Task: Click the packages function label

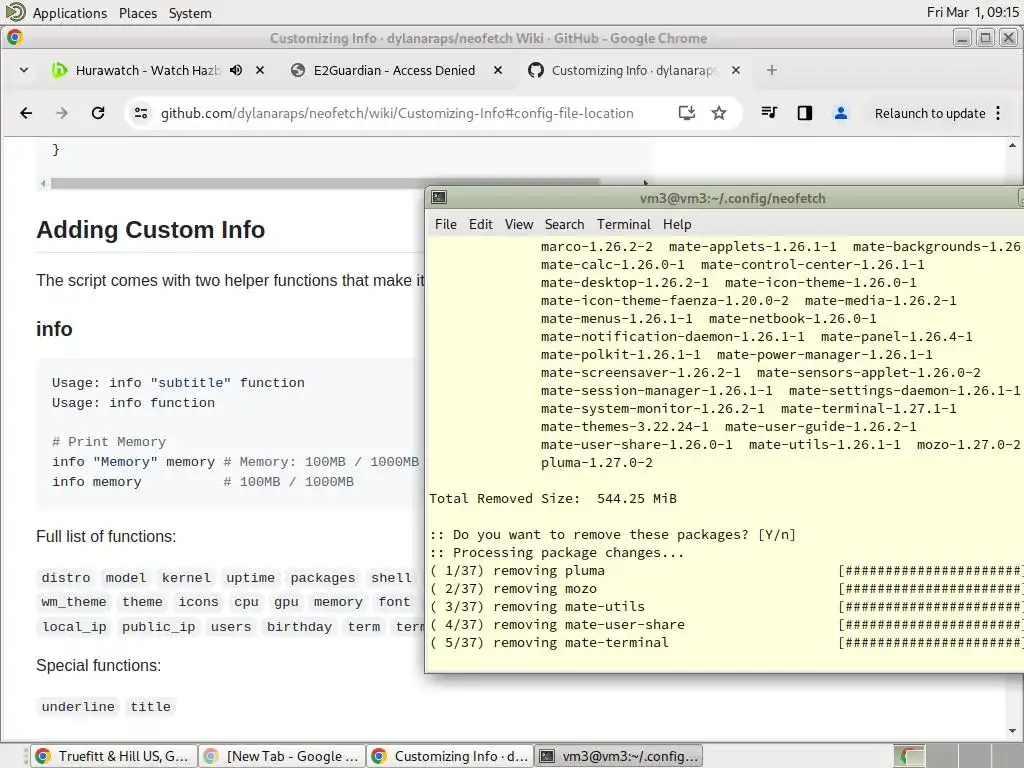Action: [x=323, y=578]
